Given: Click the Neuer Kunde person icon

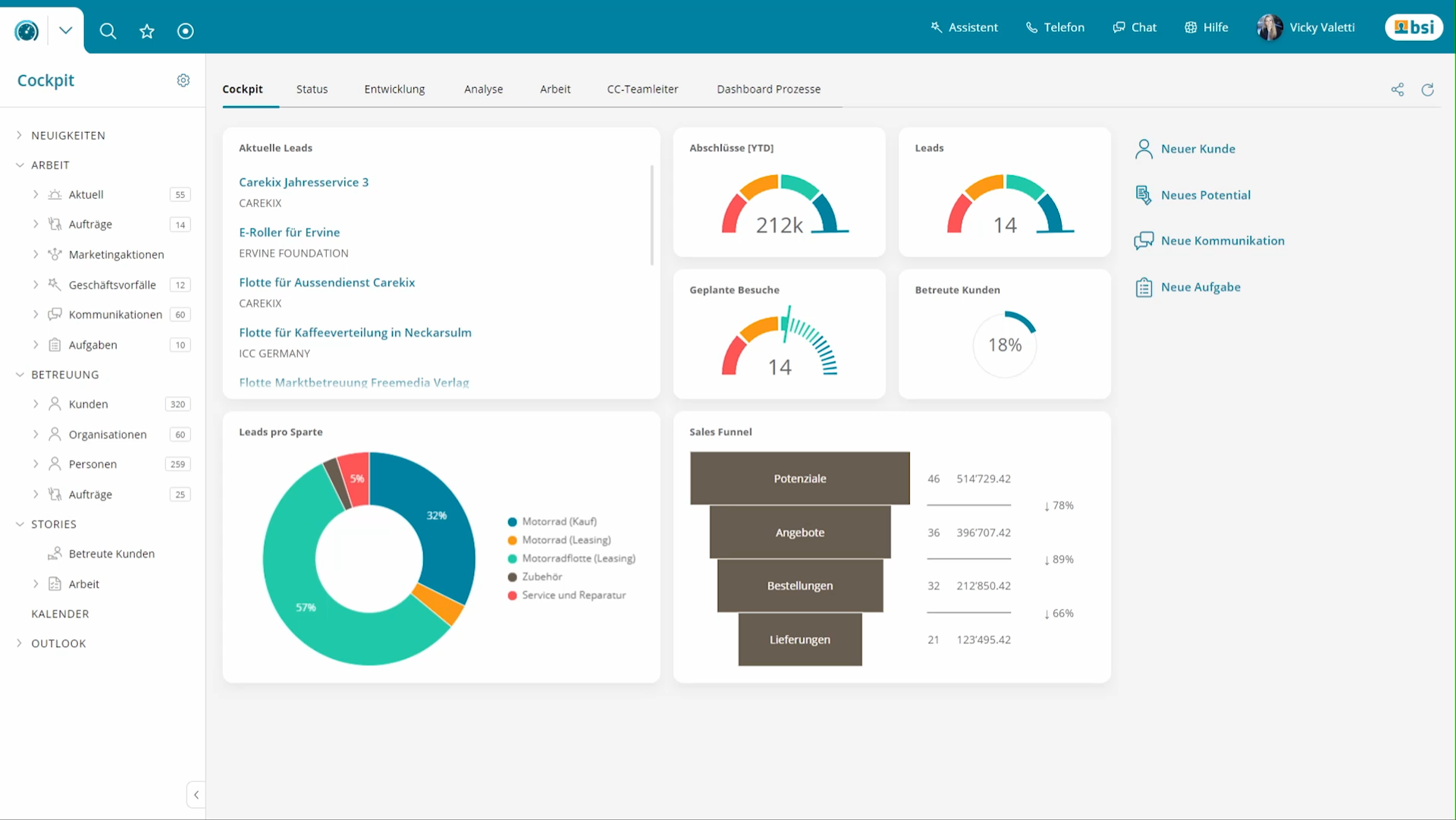Looking at the screenshot, I should pos(1144,149).
